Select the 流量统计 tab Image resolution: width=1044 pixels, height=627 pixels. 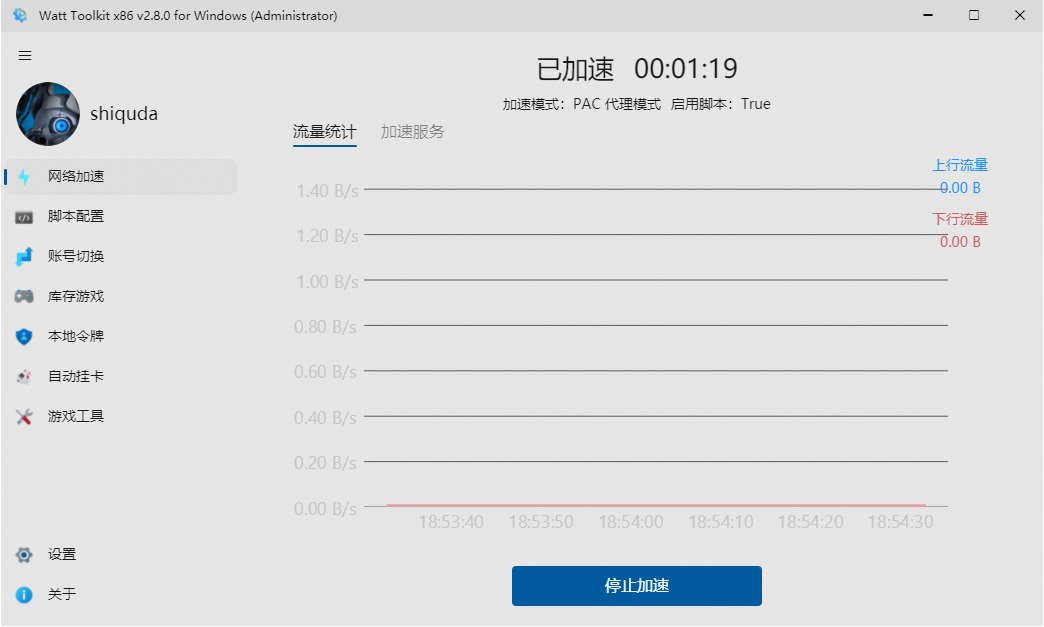324,131
